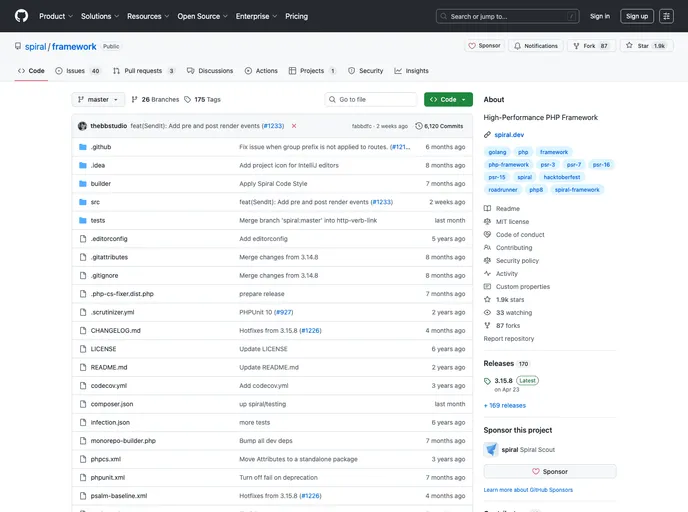Switch to the Issues tab

pyautogui.click(x=78, y=71)
